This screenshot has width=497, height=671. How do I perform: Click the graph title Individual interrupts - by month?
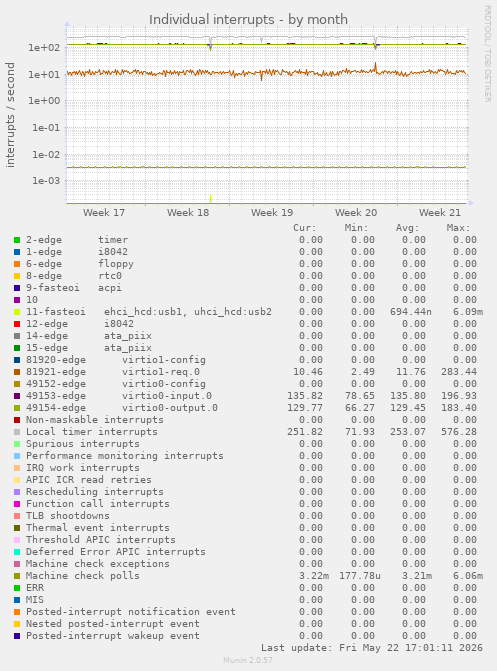coord(248,20)
